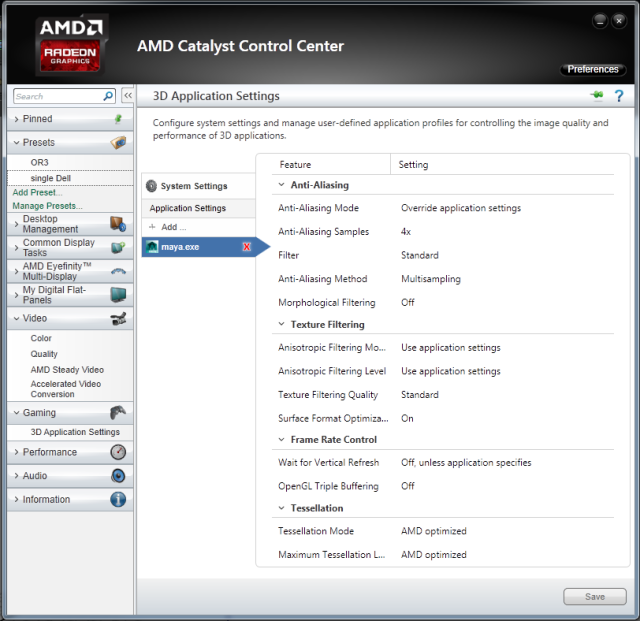This screenshot has width=640, height=621.
Task: Click the My Digital Flat-Panels monitor icon
Action: pyautogui.click(x=118, y=294)
